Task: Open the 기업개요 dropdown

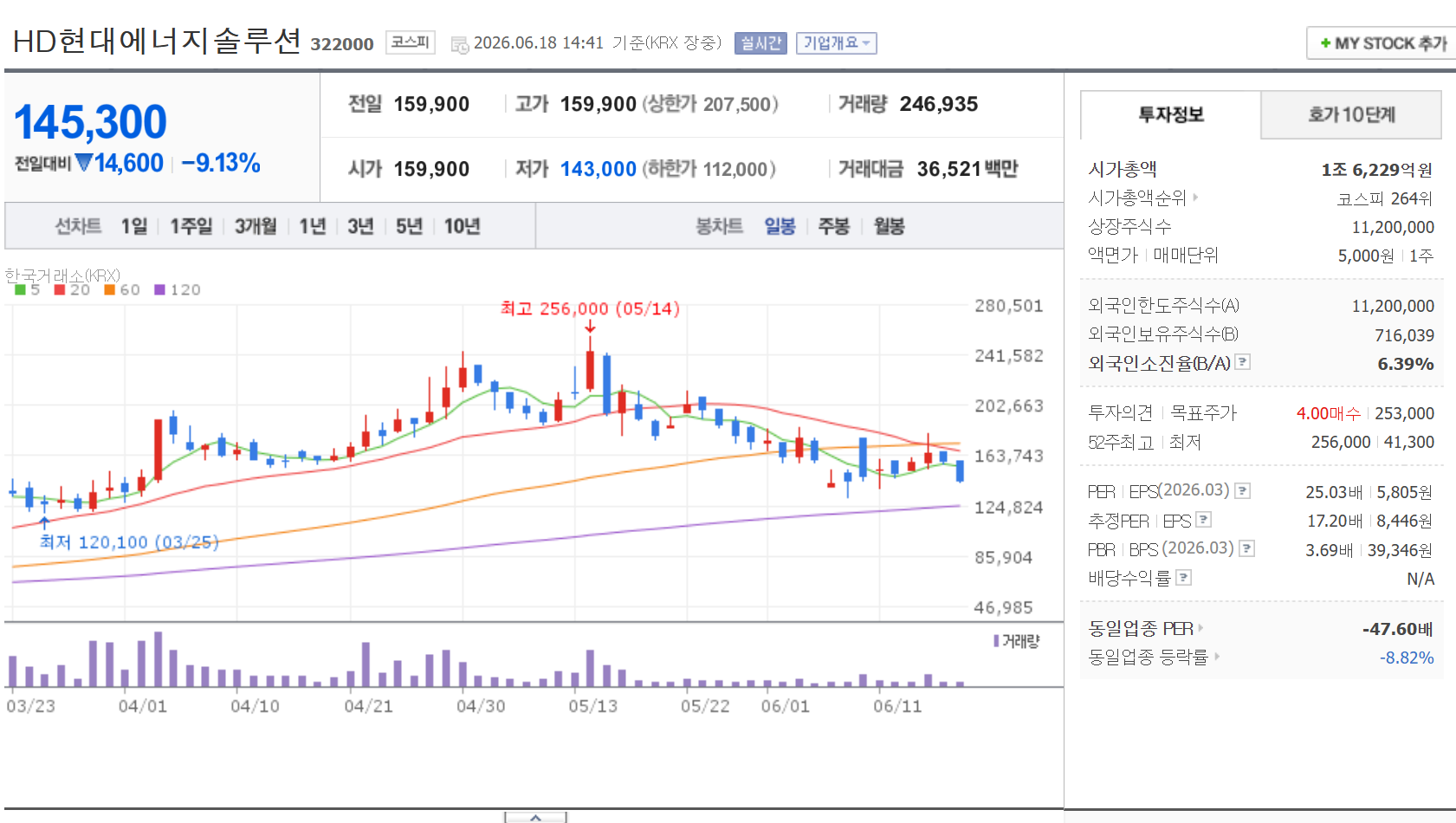Action: [836, 42]
